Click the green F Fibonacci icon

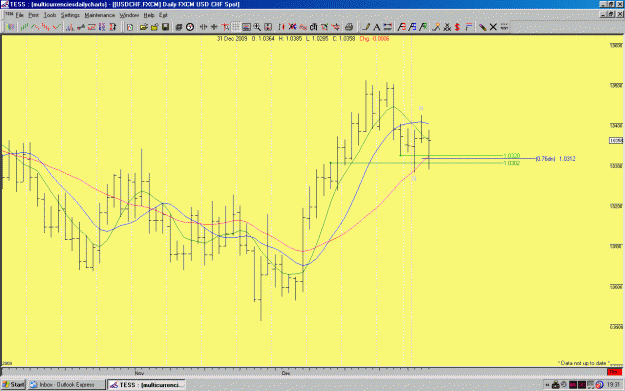coord(423,27)
